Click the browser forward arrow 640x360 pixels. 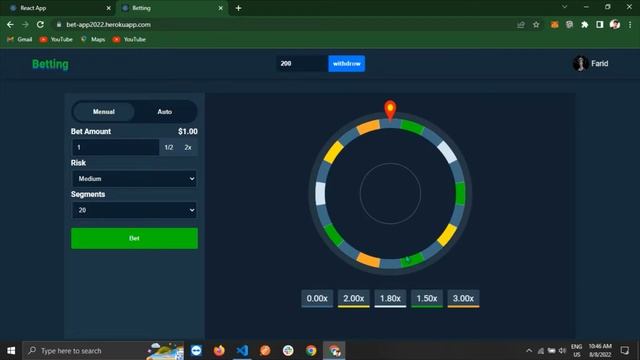point(25,24)
